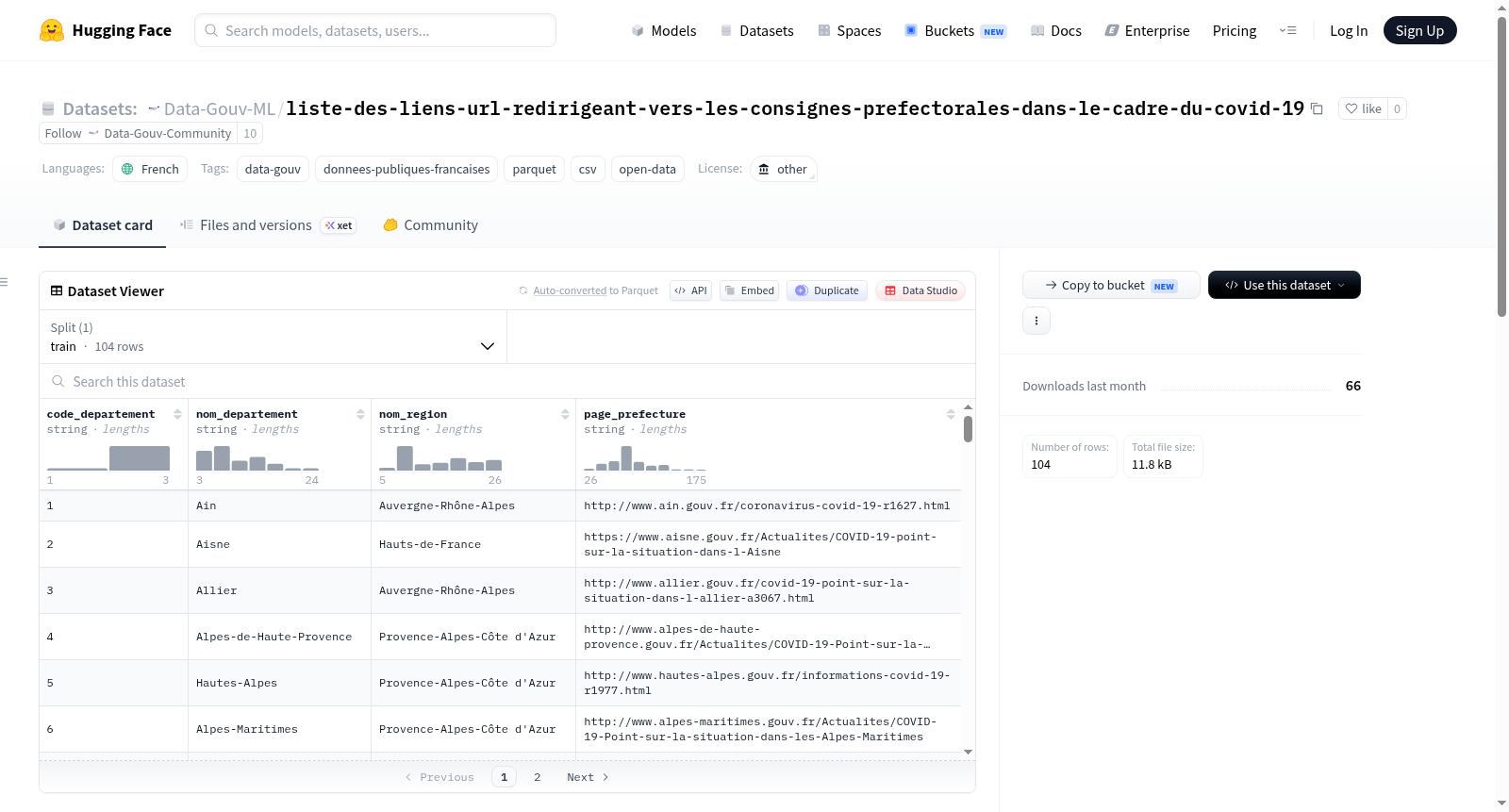Open the other license dropdown

pyautogui.click(x=784, y=169)
